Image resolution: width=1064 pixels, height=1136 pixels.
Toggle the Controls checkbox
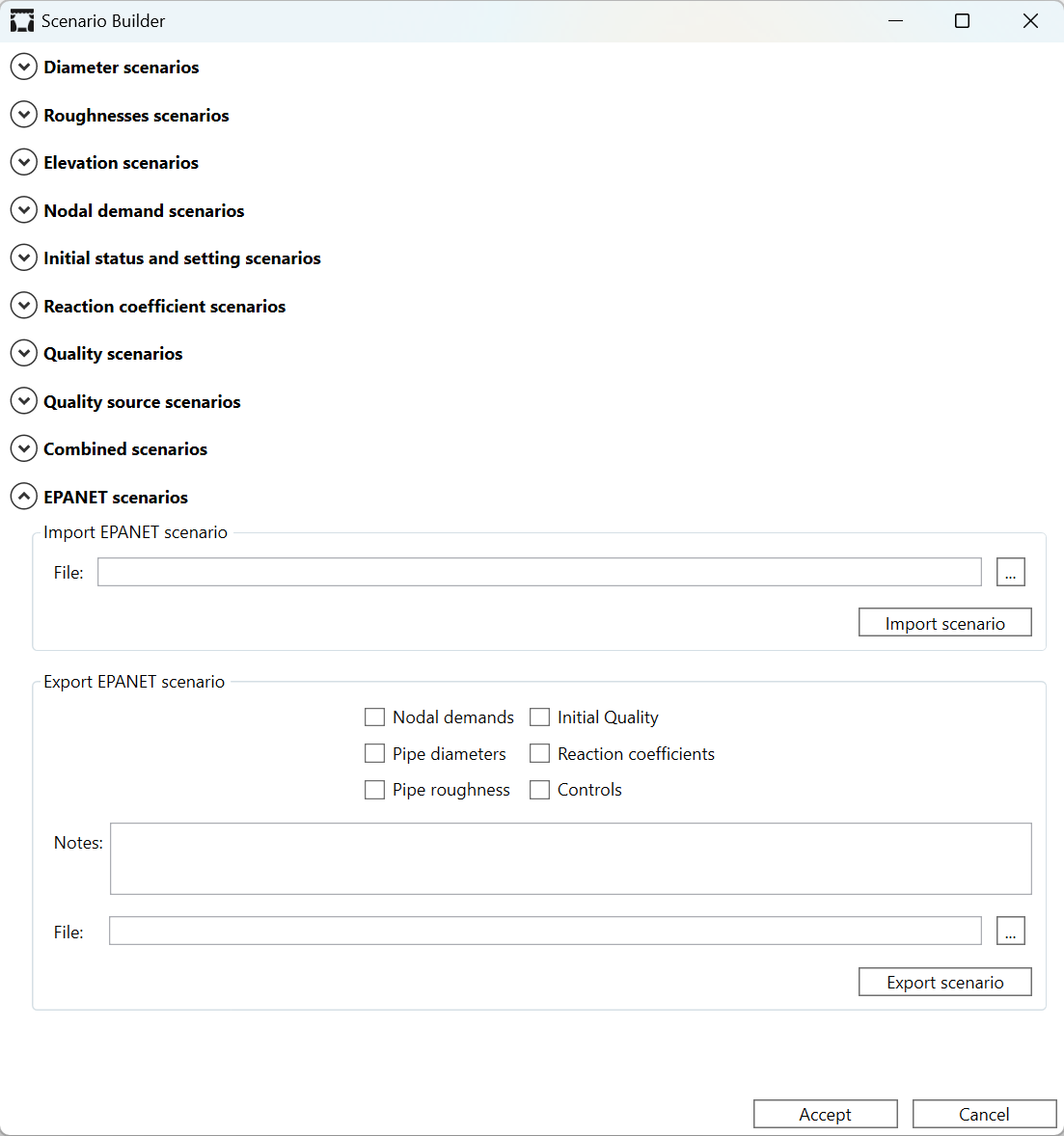coord(540,790)
